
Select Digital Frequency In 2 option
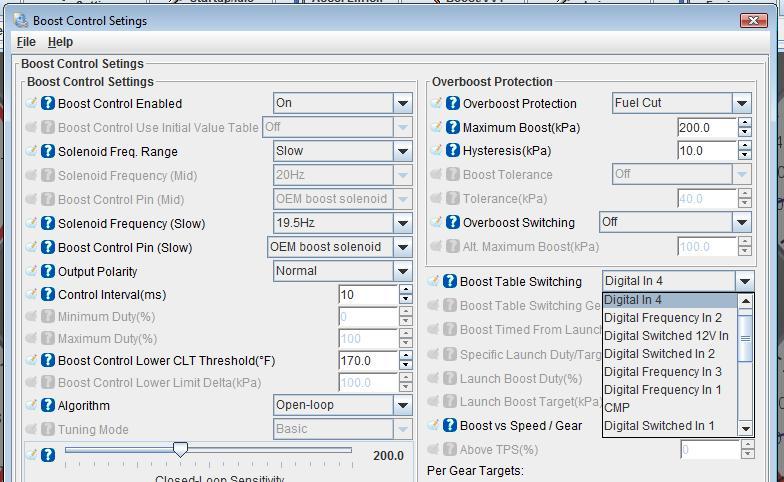(670, 318)
